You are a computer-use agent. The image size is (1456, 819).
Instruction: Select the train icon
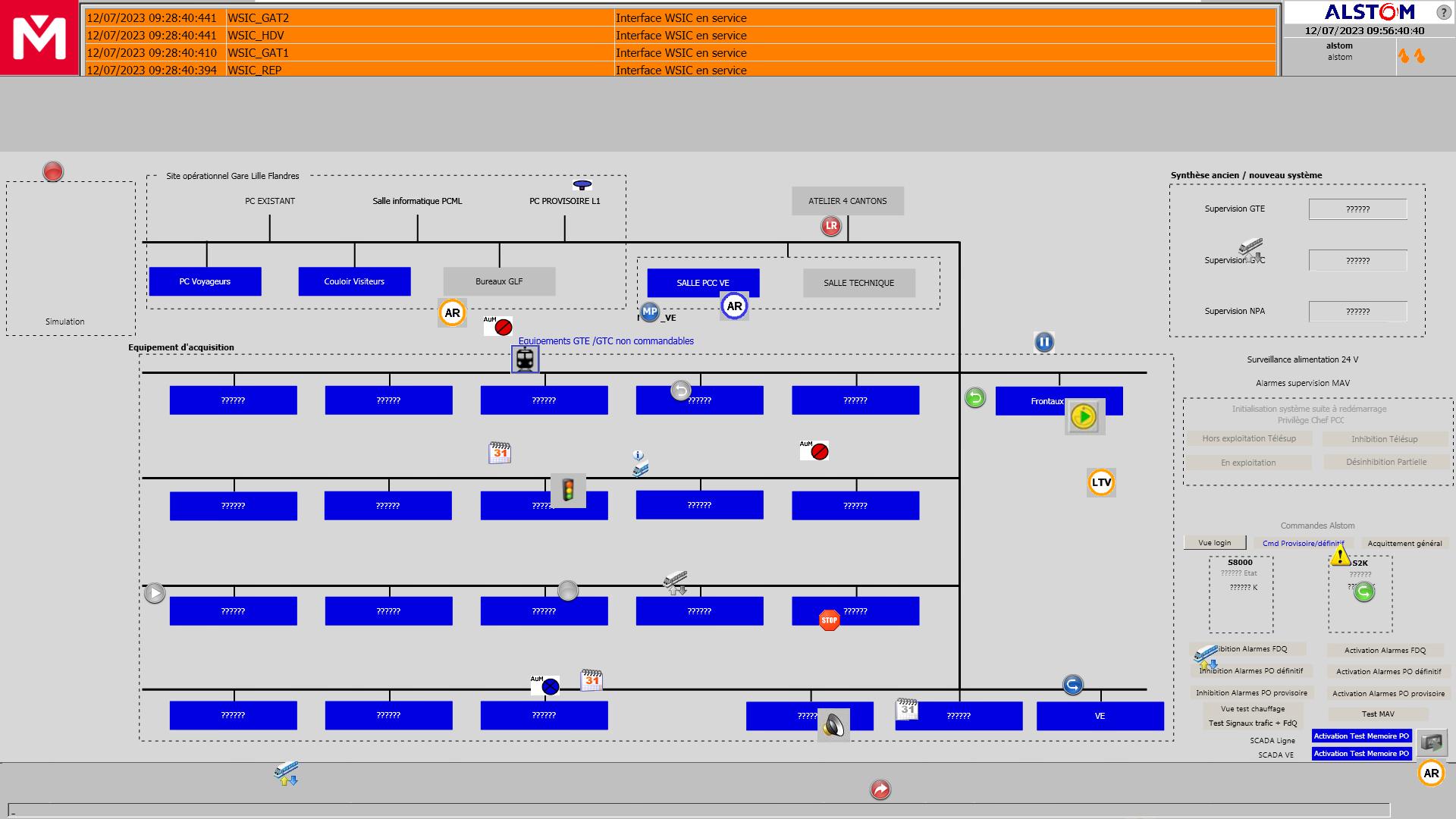pyautogui.click(x=525, y=359)
